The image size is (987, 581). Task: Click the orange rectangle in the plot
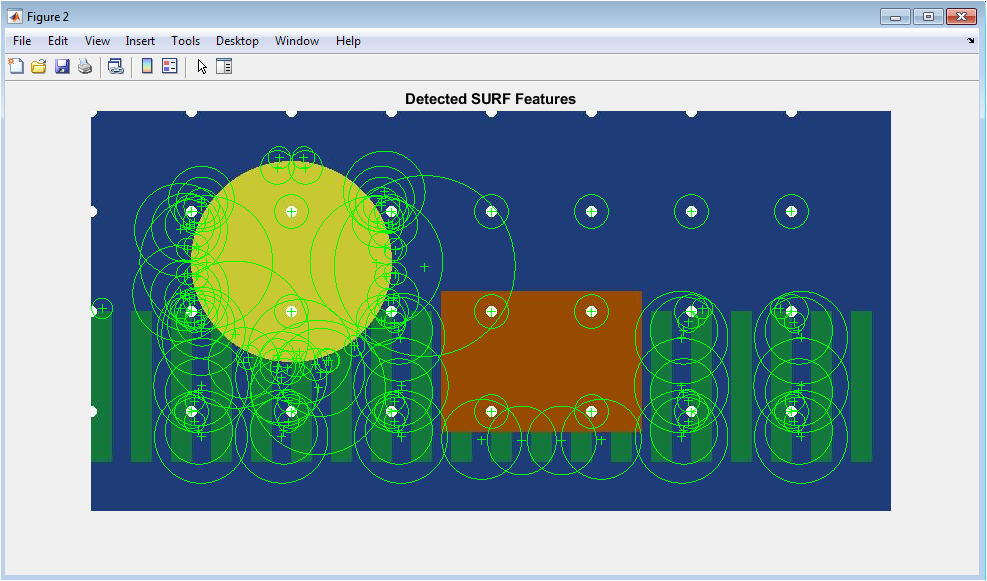541,360
